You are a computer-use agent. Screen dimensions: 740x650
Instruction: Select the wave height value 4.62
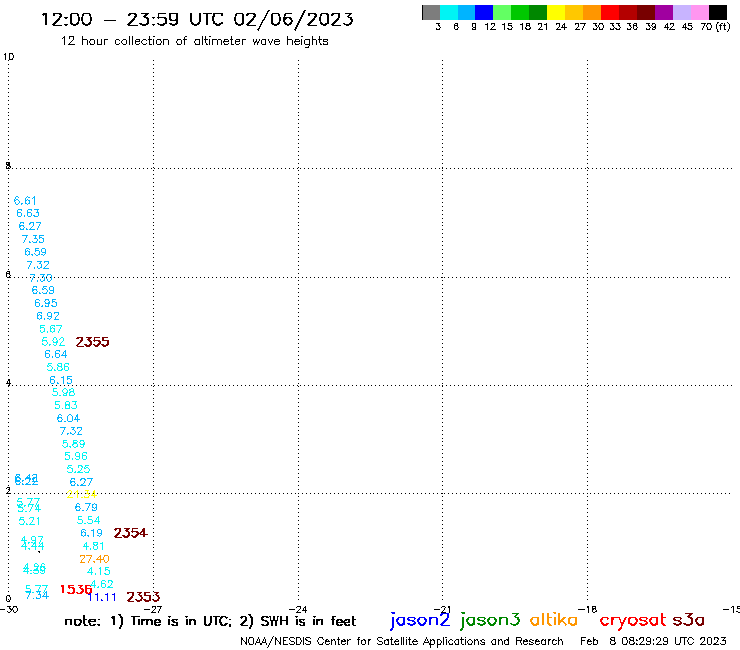point(102,584)
